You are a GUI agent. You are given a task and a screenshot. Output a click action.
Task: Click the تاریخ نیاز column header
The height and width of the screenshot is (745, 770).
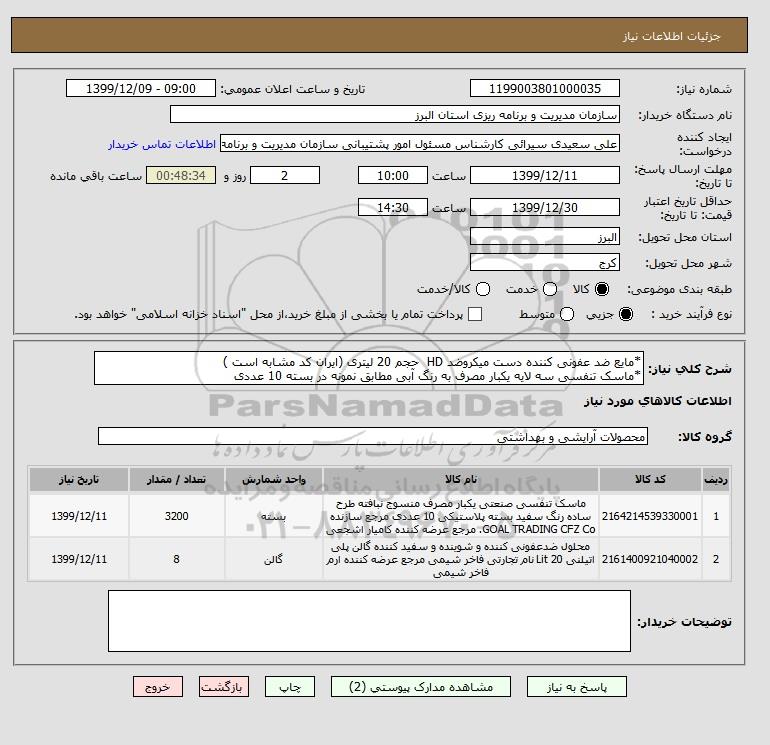tap(79, 479)
